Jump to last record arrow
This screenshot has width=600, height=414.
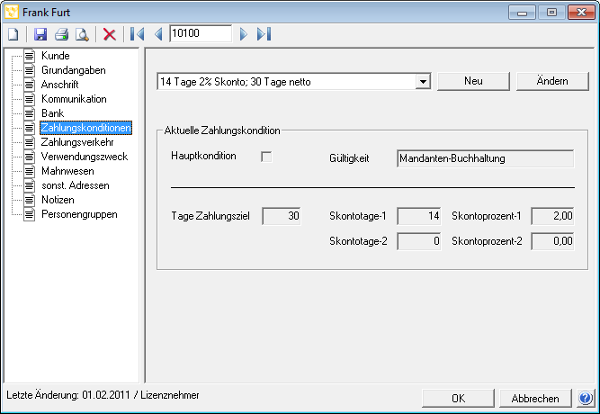pos(264,34)
